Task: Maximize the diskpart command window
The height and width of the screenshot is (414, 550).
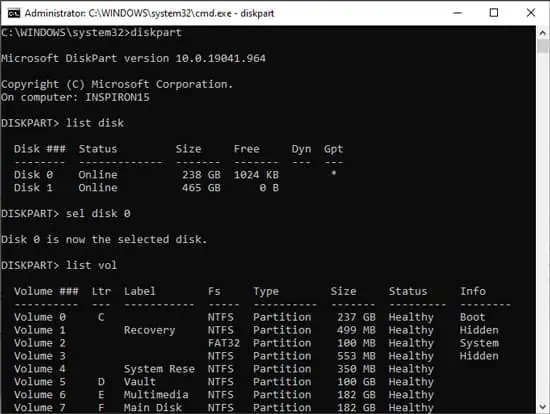Action: [x=494, y=13]
